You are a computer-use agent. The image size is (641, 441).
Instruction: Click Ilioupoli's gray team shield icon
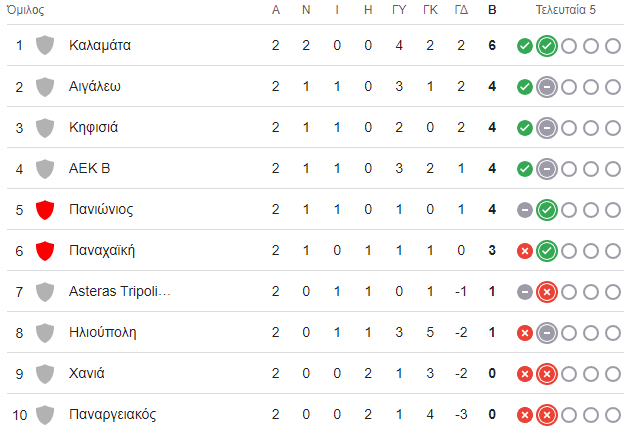pos(44,332)
